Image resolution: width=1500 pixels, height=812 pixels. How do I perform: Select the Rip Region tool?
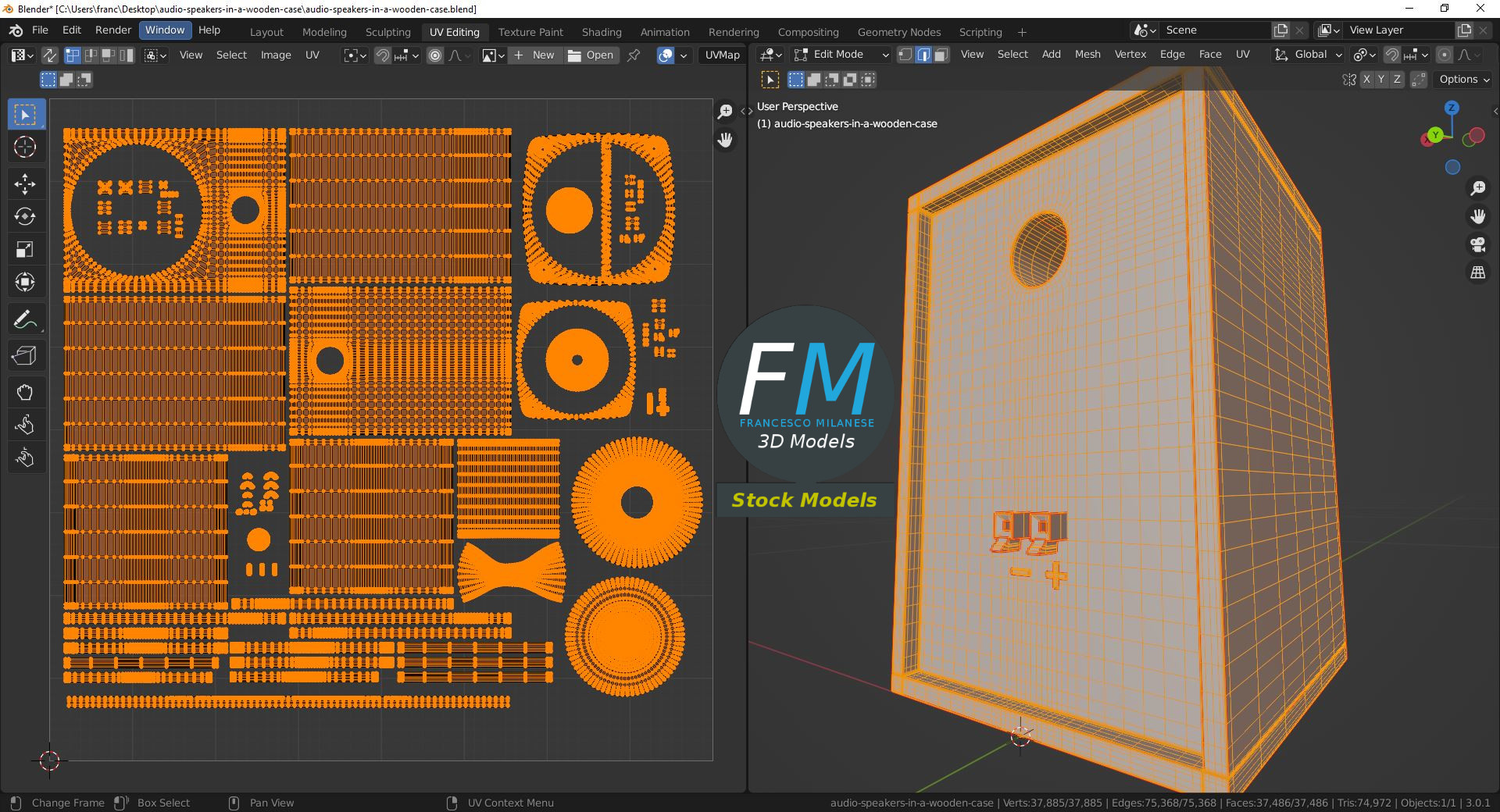coord(25,356)
